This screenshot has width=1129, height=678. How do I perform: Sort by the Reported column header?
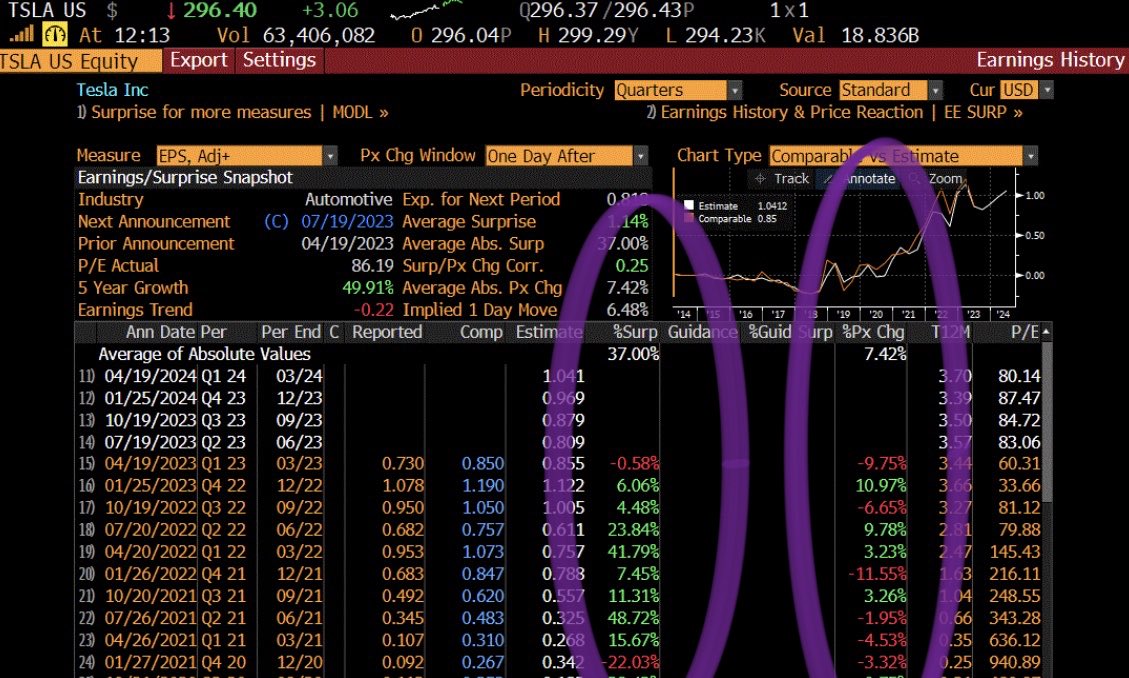tap(387, 332)
